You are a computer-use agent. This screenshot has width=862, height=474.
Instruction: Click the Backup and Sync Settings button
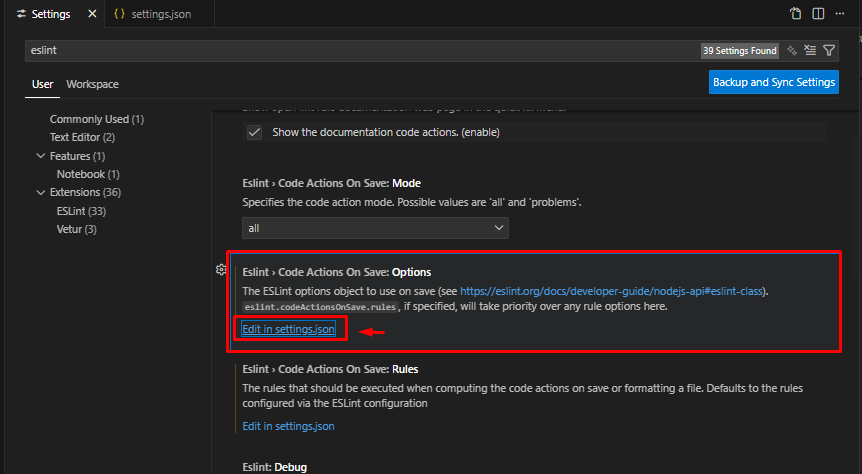(x=773, y=82)
